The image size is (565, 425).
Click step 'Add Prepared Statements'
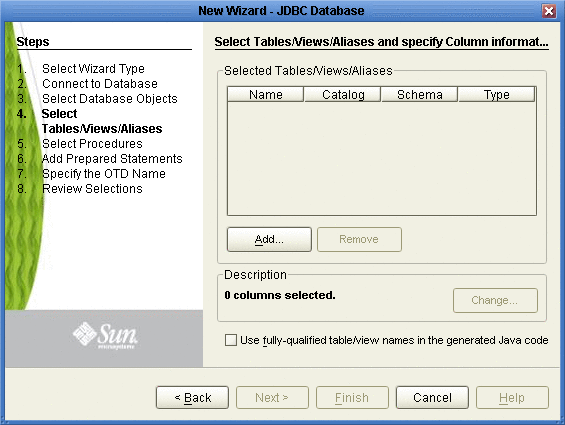point(112,159)
